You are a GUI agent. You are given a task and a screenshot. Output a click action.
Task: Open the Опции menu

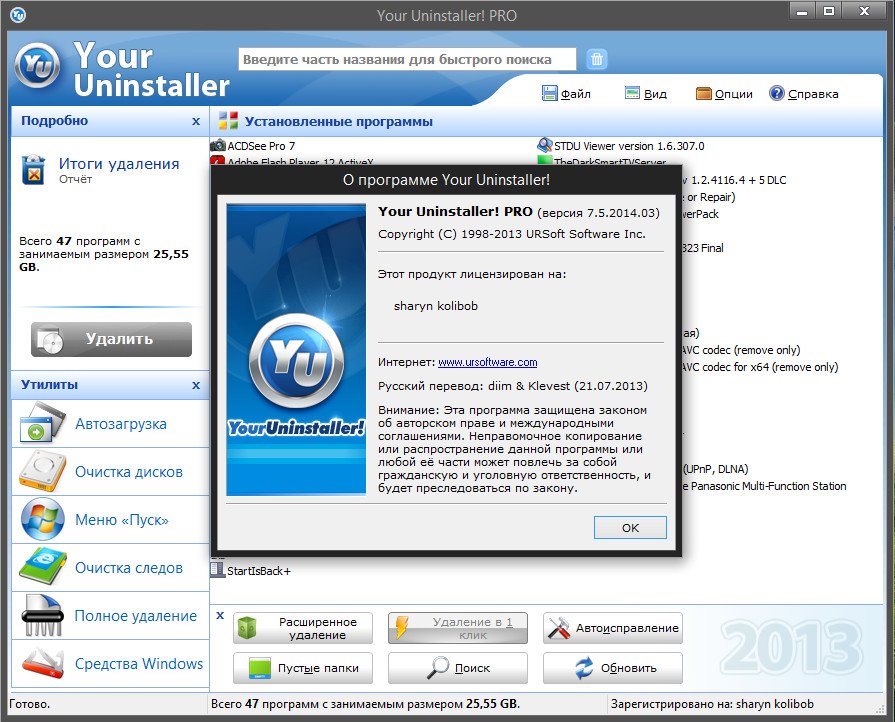coord(724,94)
